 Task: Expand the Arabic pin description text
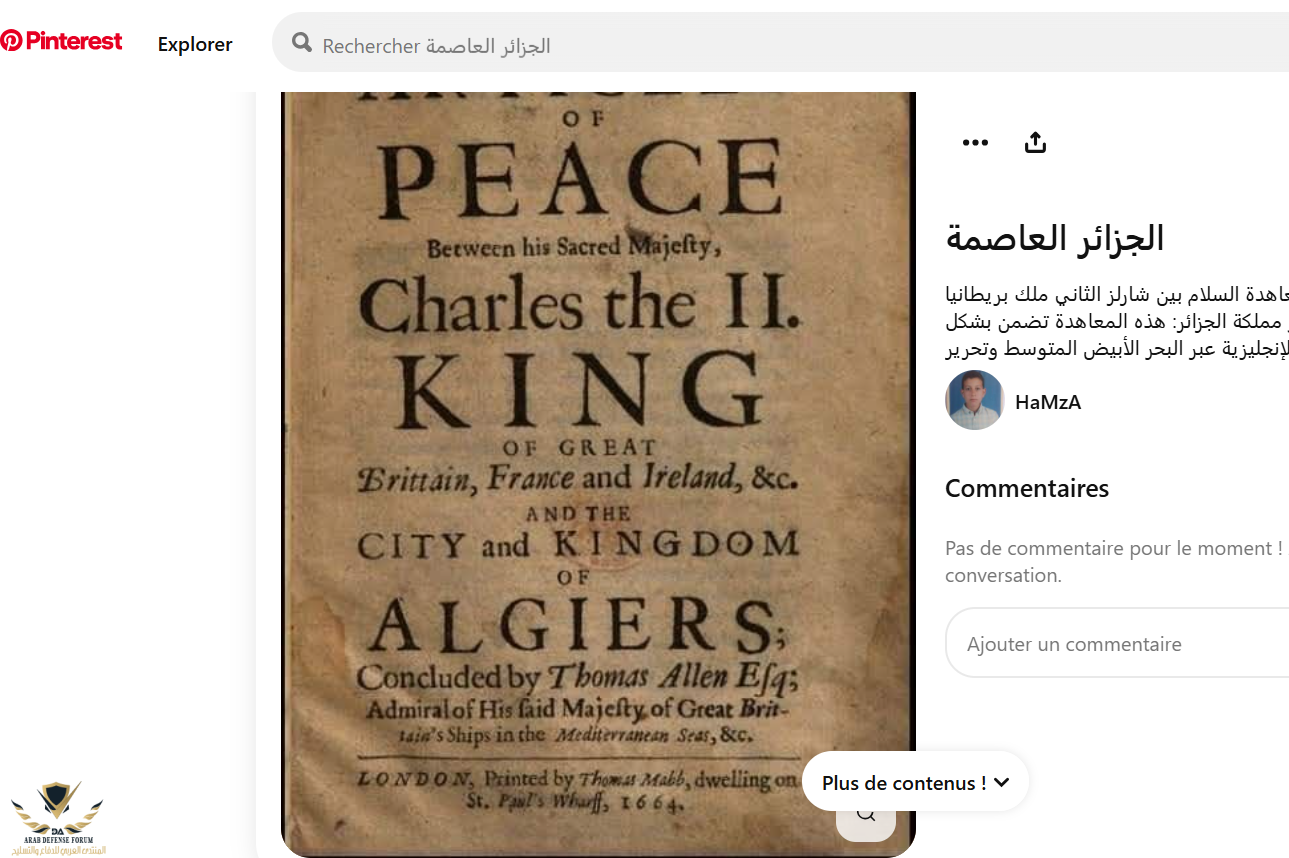point(1117,321)
